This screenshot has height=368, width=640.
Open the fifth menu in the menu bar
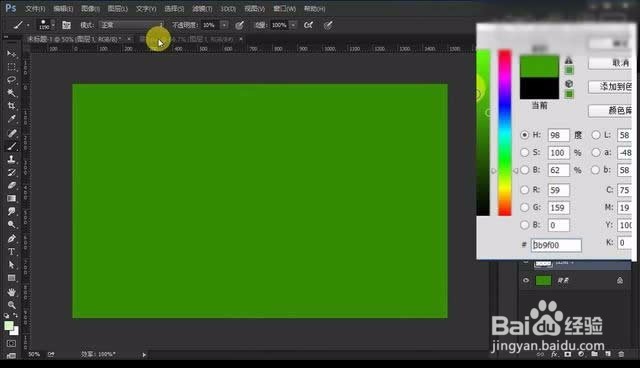tap(146, 9)
